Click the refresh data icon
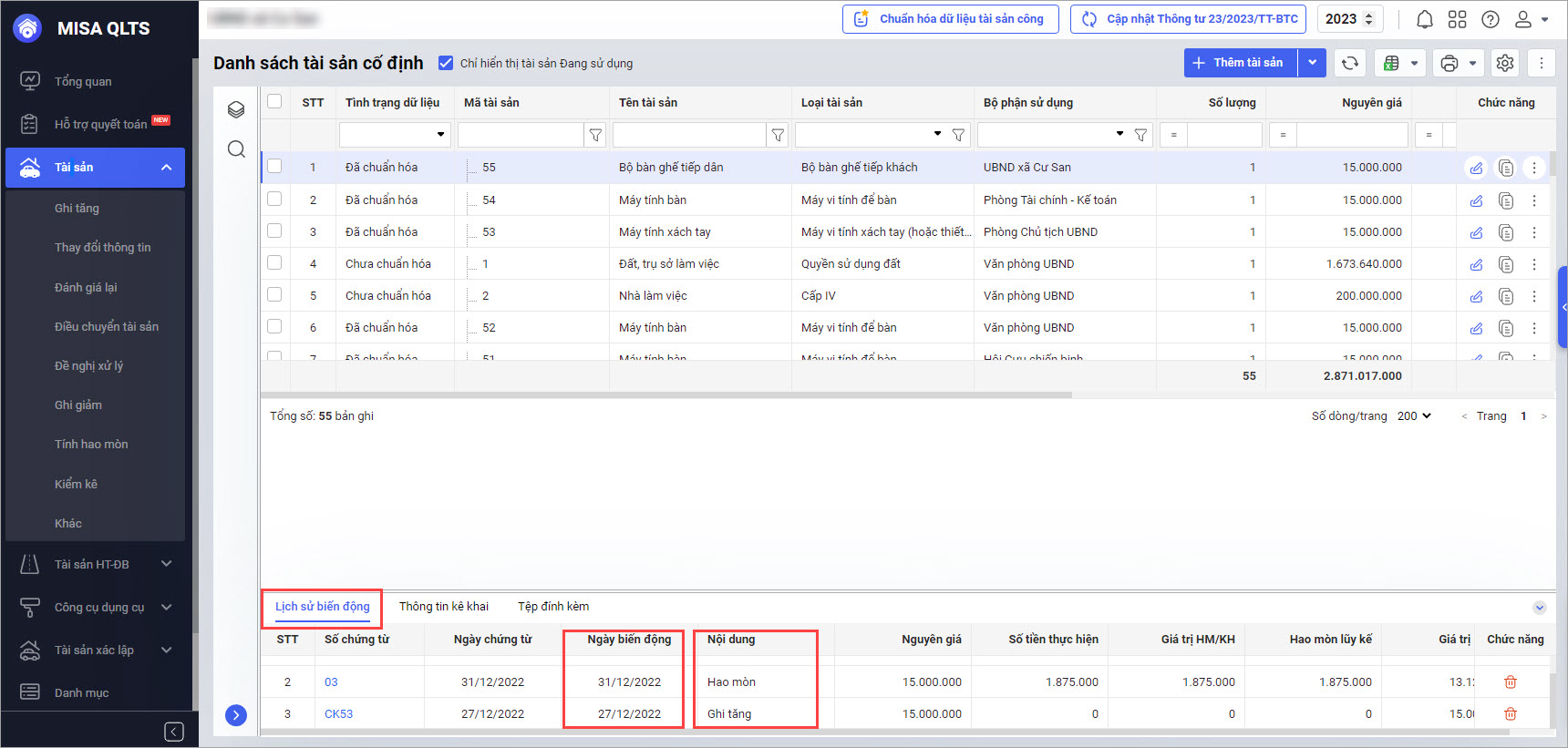The height and width of the screenshot is (748, 1568). coord(1350,63)
